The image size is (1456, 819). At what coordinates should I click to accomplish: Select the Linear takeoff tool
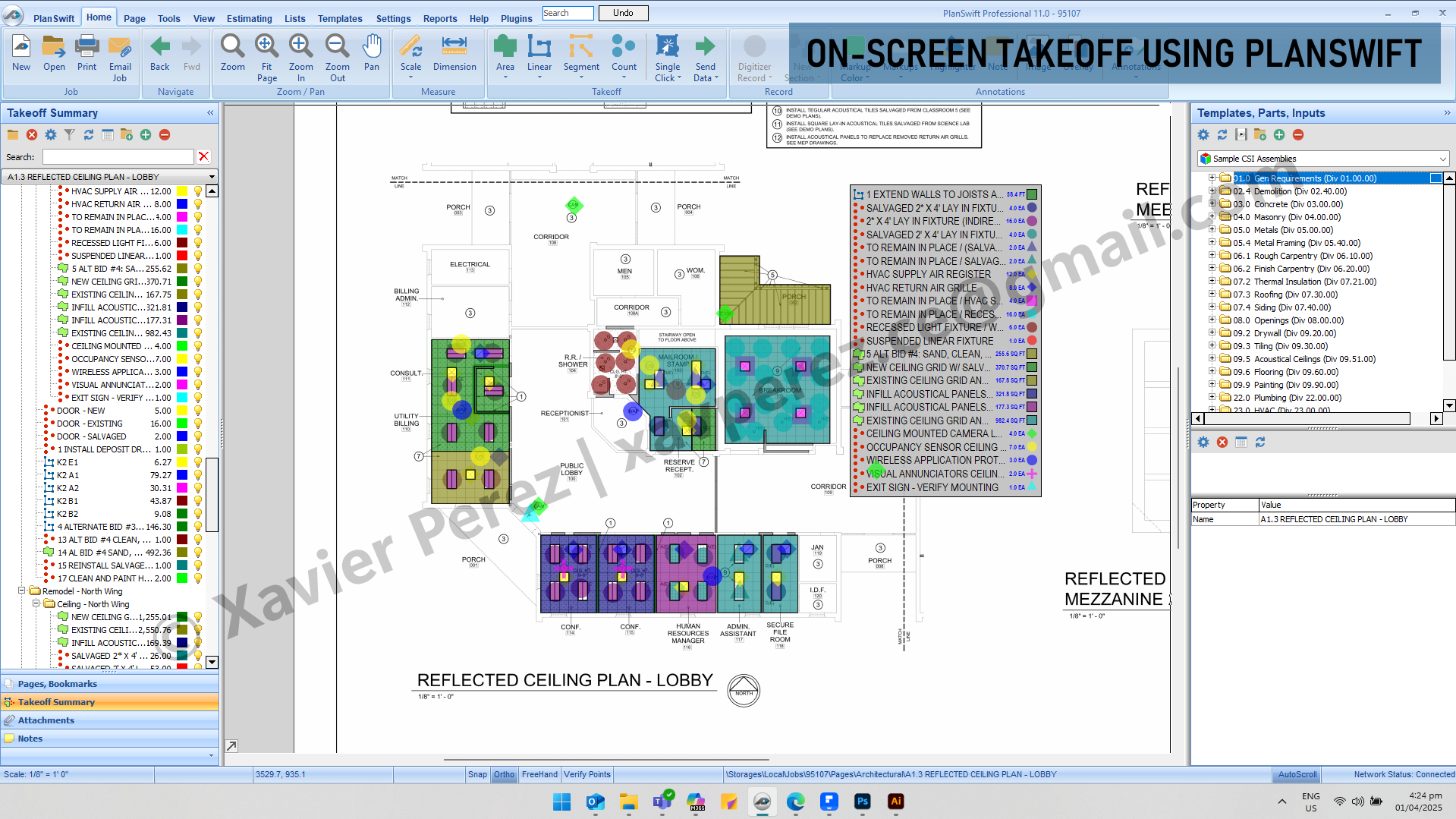pyautogui.click(x=539, y=57)
